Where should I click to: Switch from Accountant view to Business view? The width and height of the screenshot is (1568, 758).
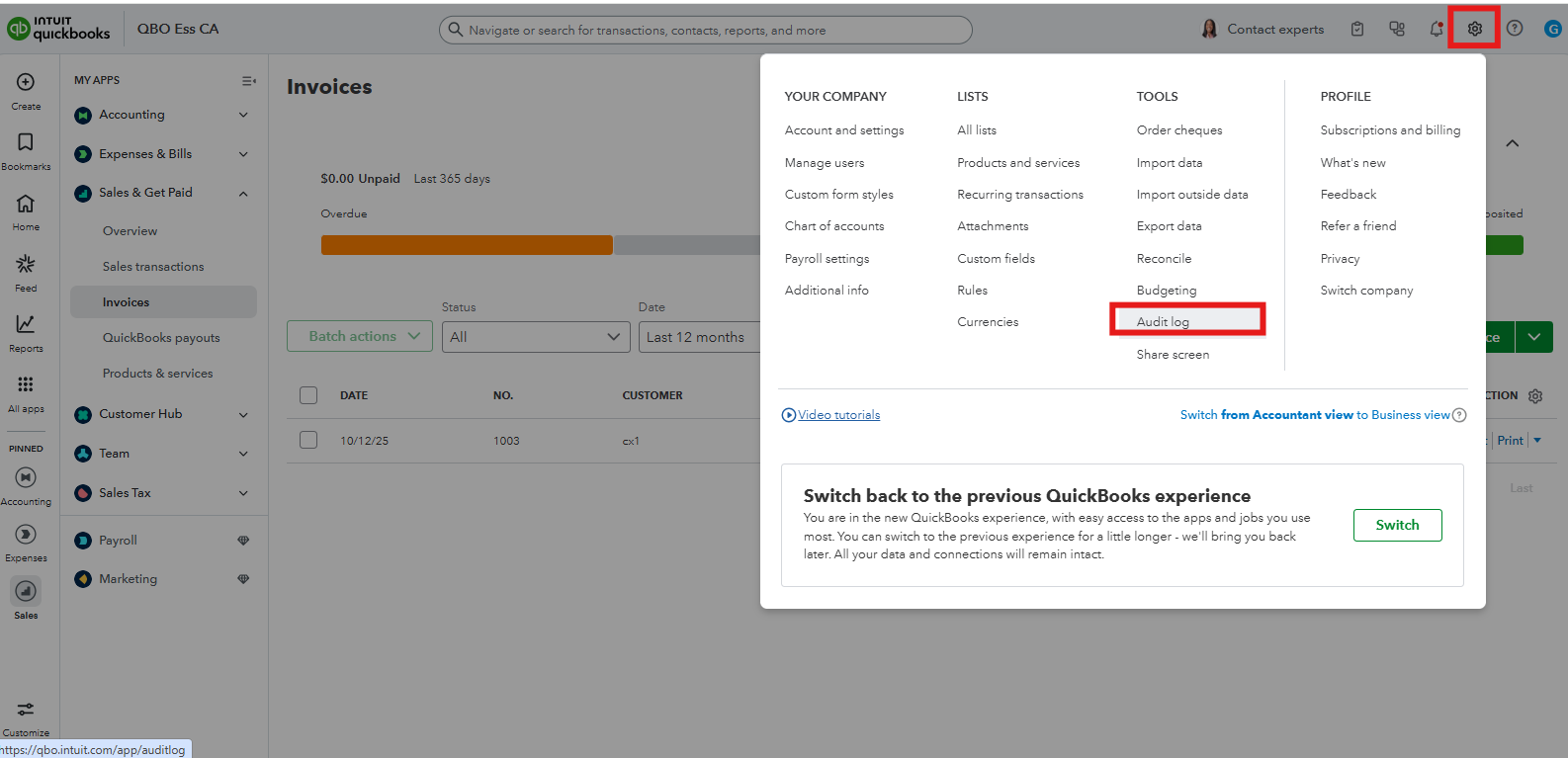coord(1315,415)
